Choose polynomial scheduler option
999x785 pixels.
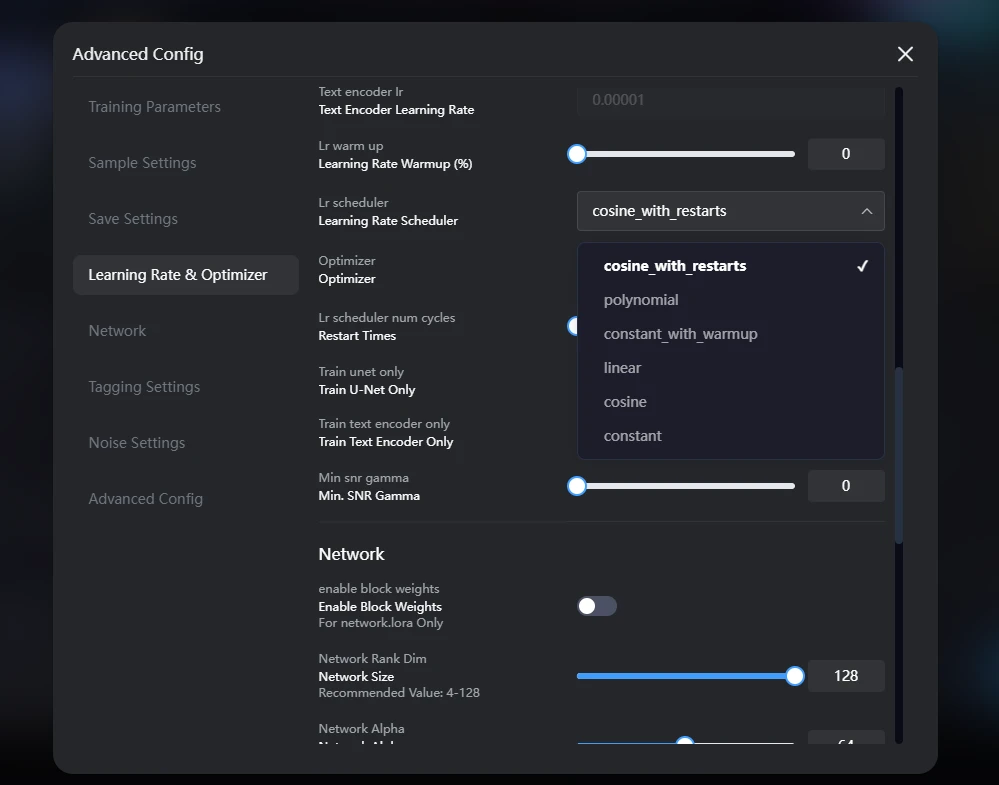(641, 300)
